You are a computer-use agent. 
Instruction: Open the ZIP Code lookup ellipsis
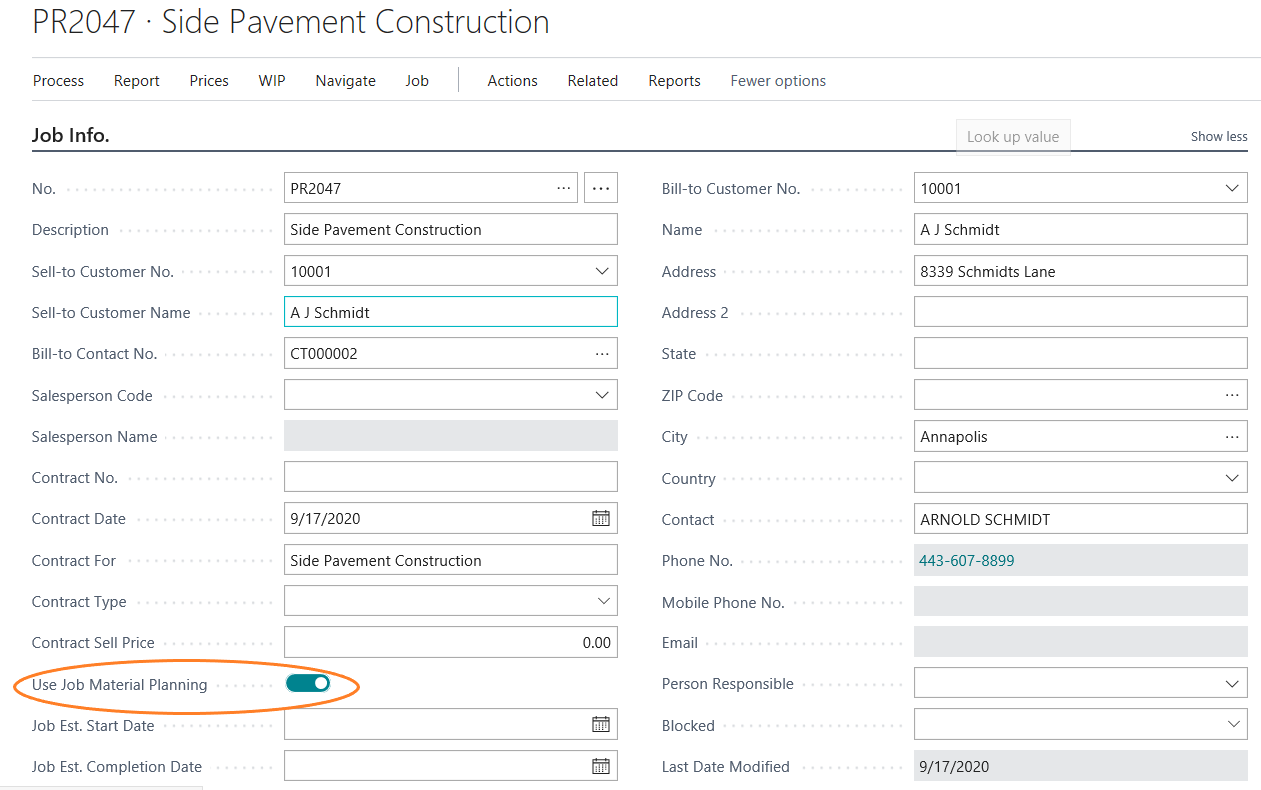(x=1231, y=395)
